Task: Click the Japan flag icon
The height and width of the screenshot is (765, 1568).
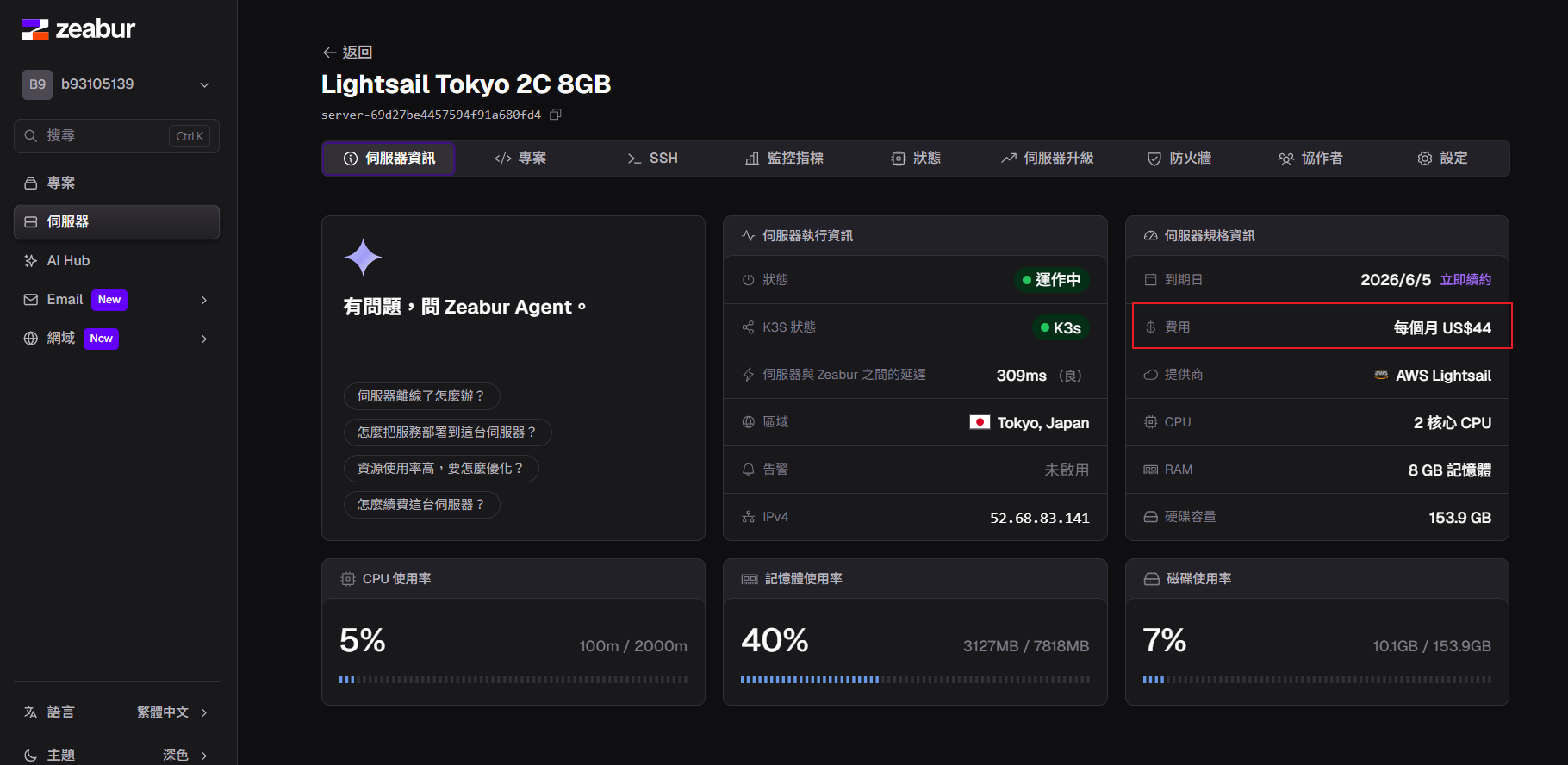Action: click(x=980, y=422)
